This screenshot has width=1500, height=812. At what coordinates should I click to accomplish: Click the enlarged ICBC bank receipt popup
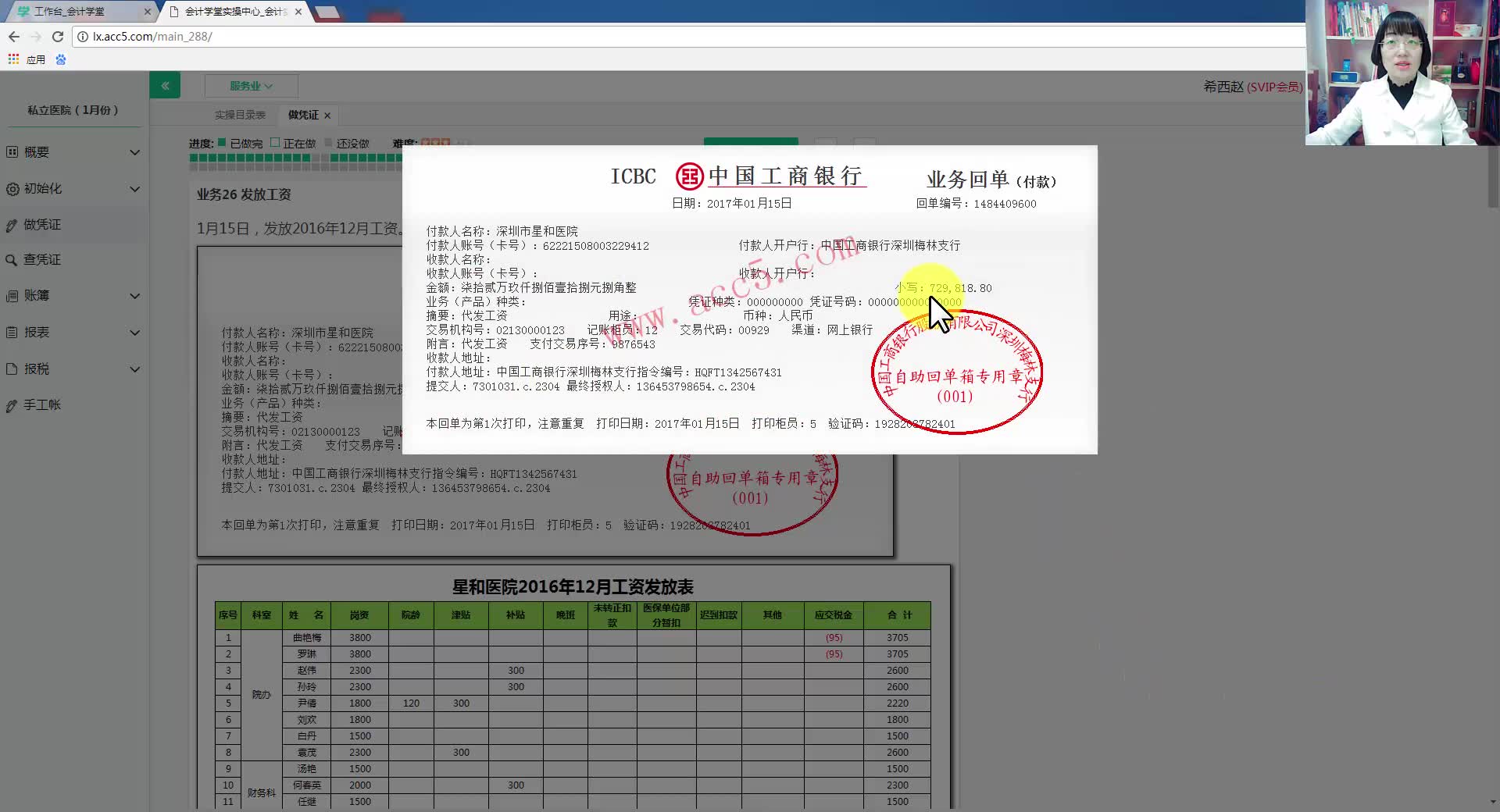tap(750, 300)
